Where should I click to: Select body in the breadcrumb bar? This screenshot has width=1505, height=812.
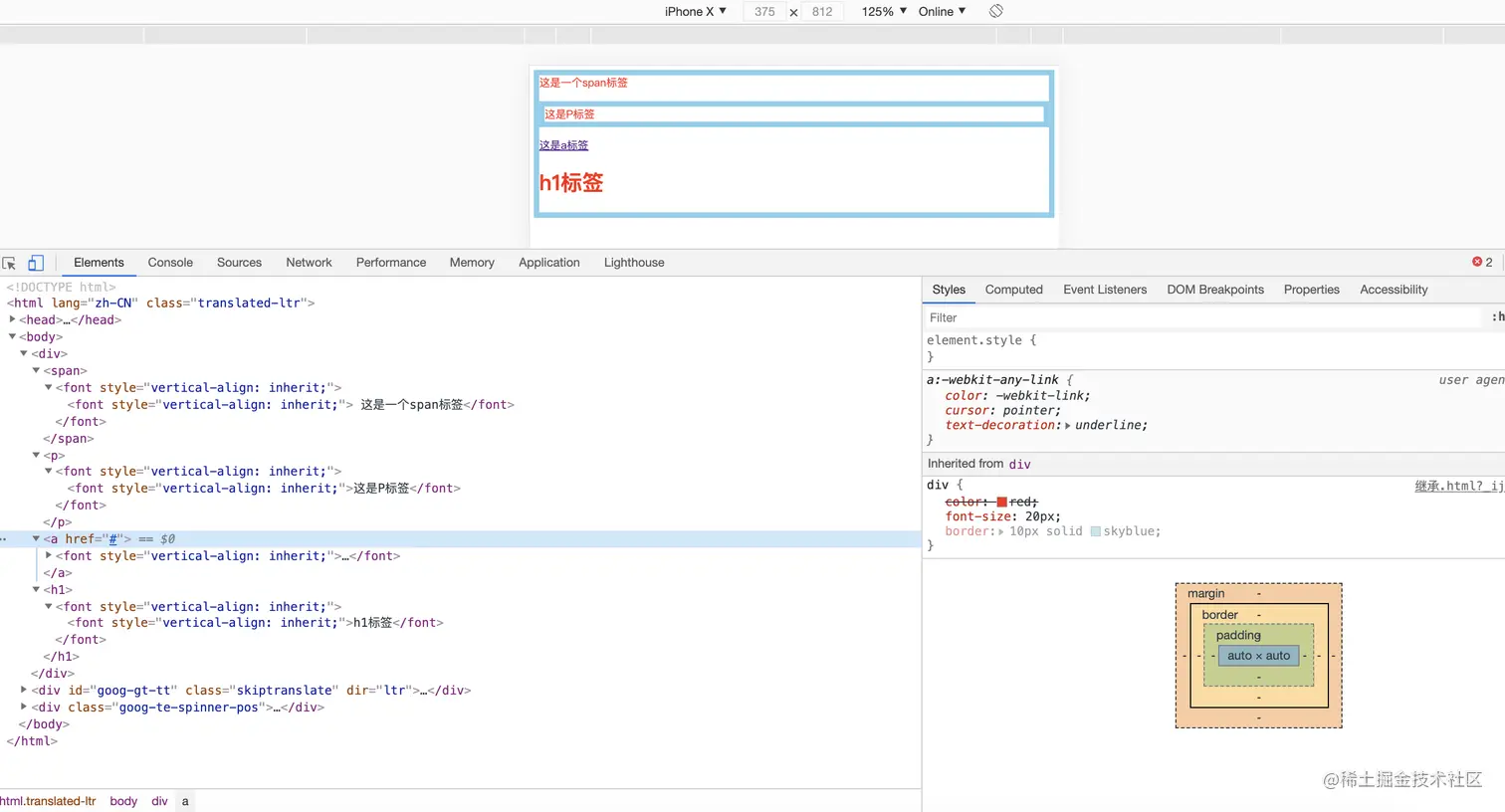point(123,801)
